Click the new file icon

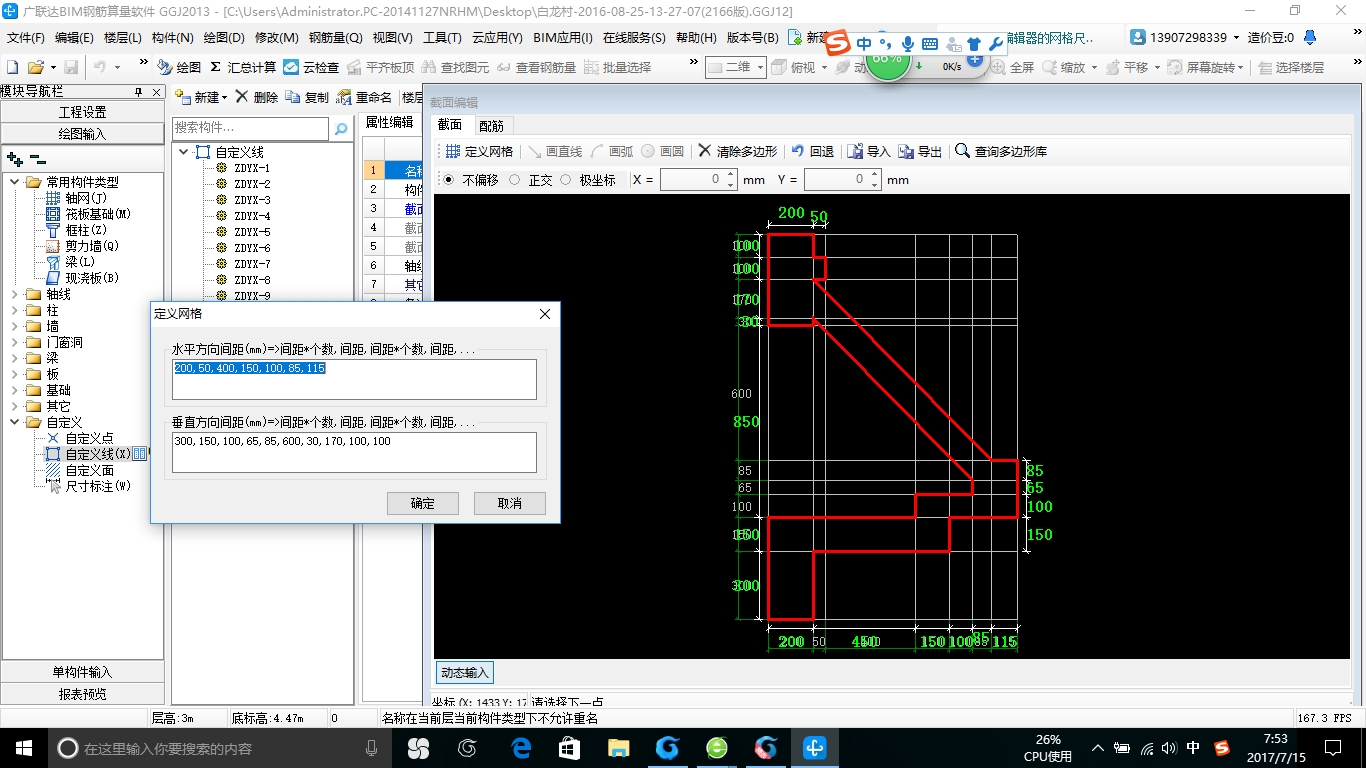click(x=12, y=67)
